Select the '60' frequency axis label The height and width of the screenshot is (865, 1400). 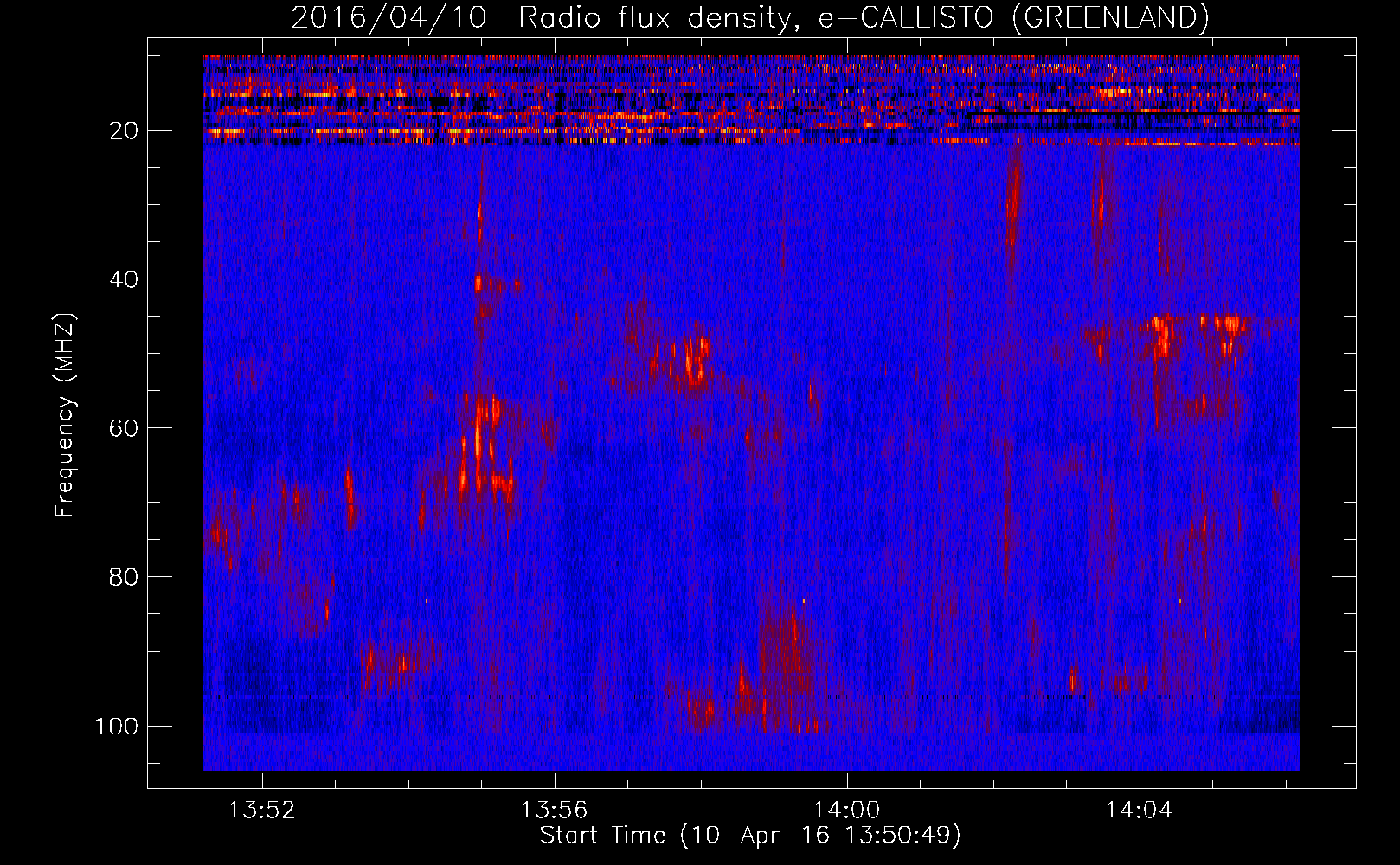pos(124,428)
